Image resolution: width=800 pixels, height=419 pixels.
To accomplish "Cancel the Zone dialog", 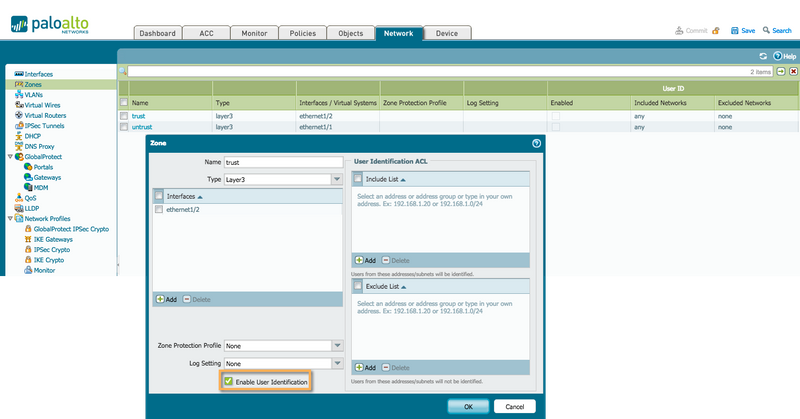I will tap(515, 407).
